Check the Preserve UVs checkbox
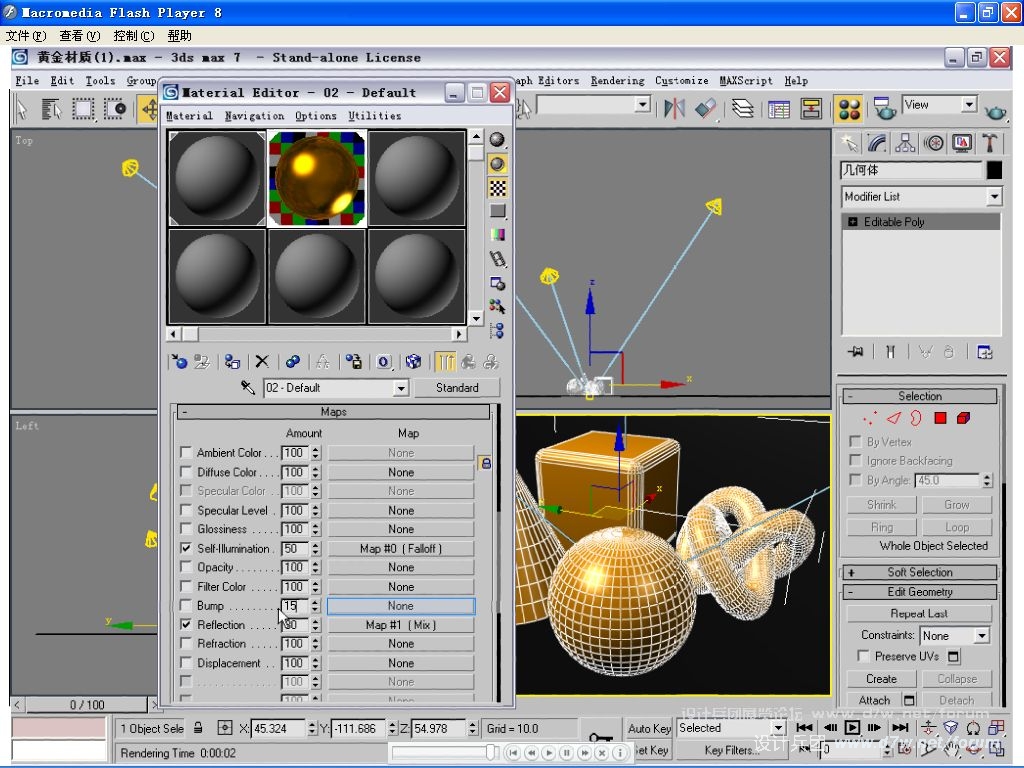Viewport: 1024px width, 768px height. point(863,656)
